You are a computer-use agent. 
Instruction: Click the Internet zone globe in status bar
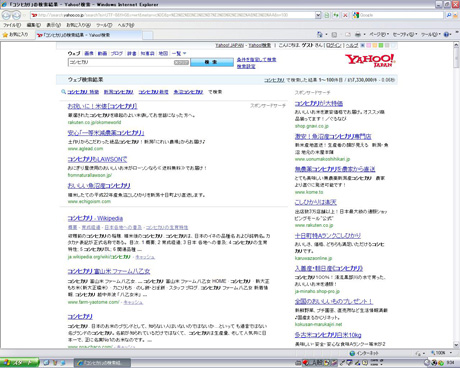352,353
